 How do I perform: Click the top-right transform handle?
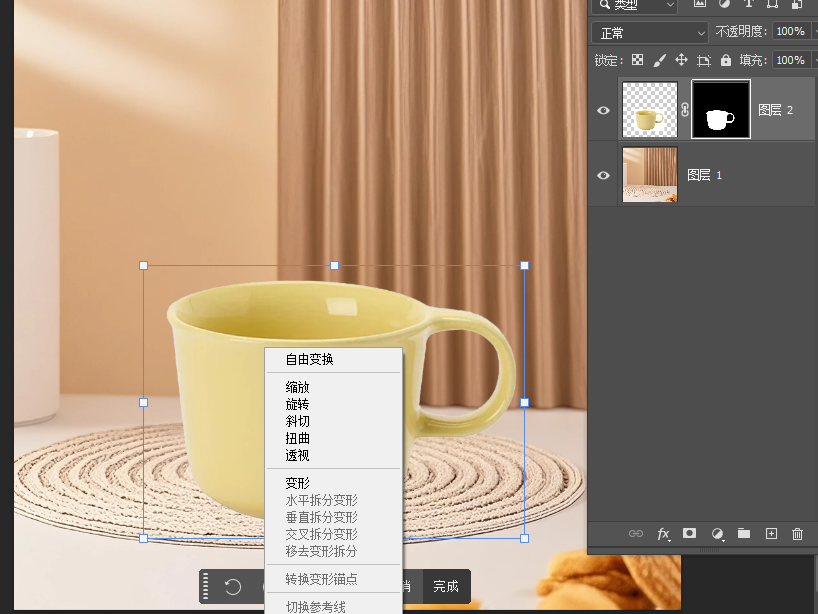[x=525, y=266]
